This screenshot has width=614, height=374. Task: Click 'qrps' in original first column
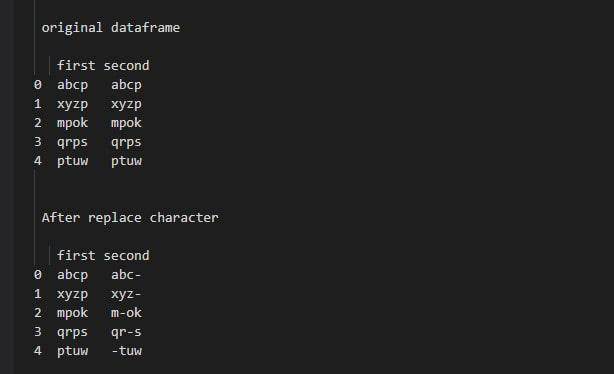(x=72, y=142)
